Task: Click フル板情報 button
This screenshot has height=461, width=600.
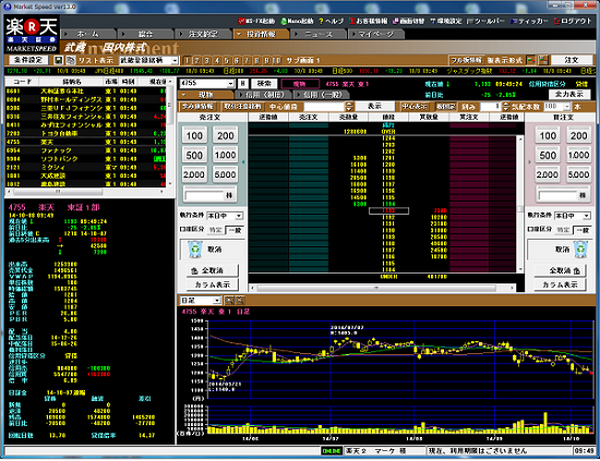Action: pyautogui.click(x=466, y=60)
